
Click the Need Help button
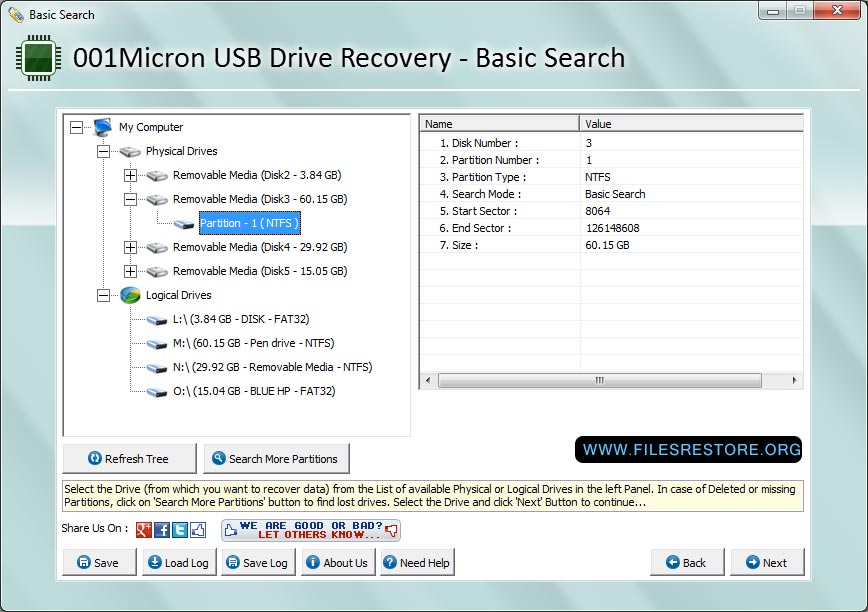(x=417, y=563)
